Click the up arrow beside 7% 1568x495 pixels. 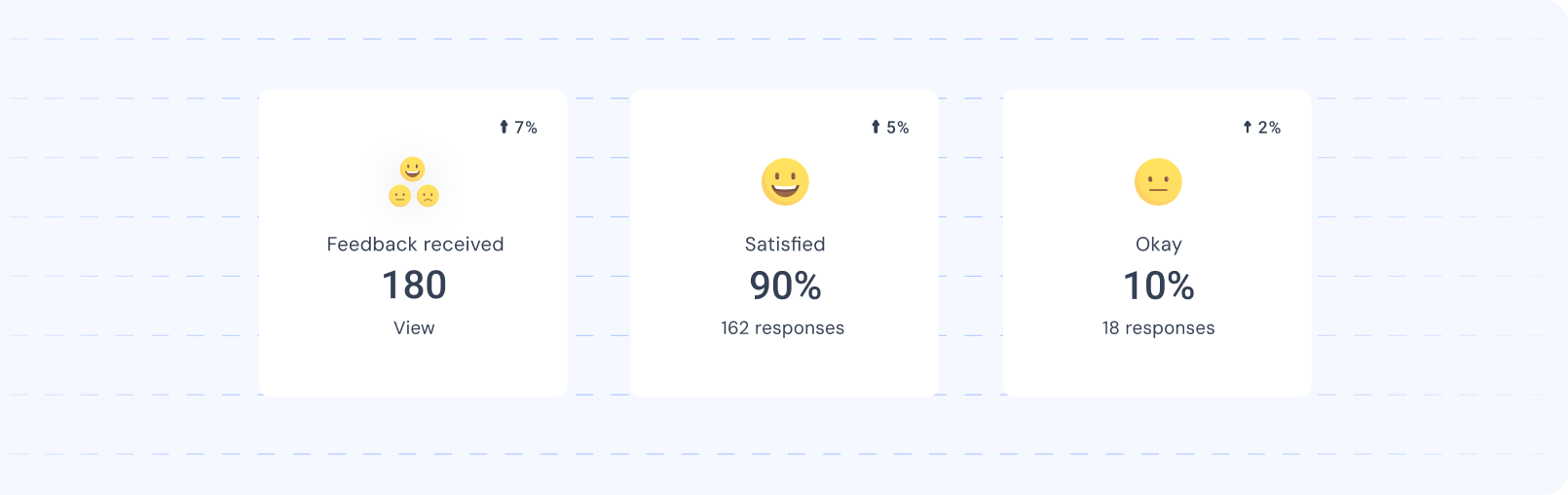pyautogui.click(x=504, y=127)
